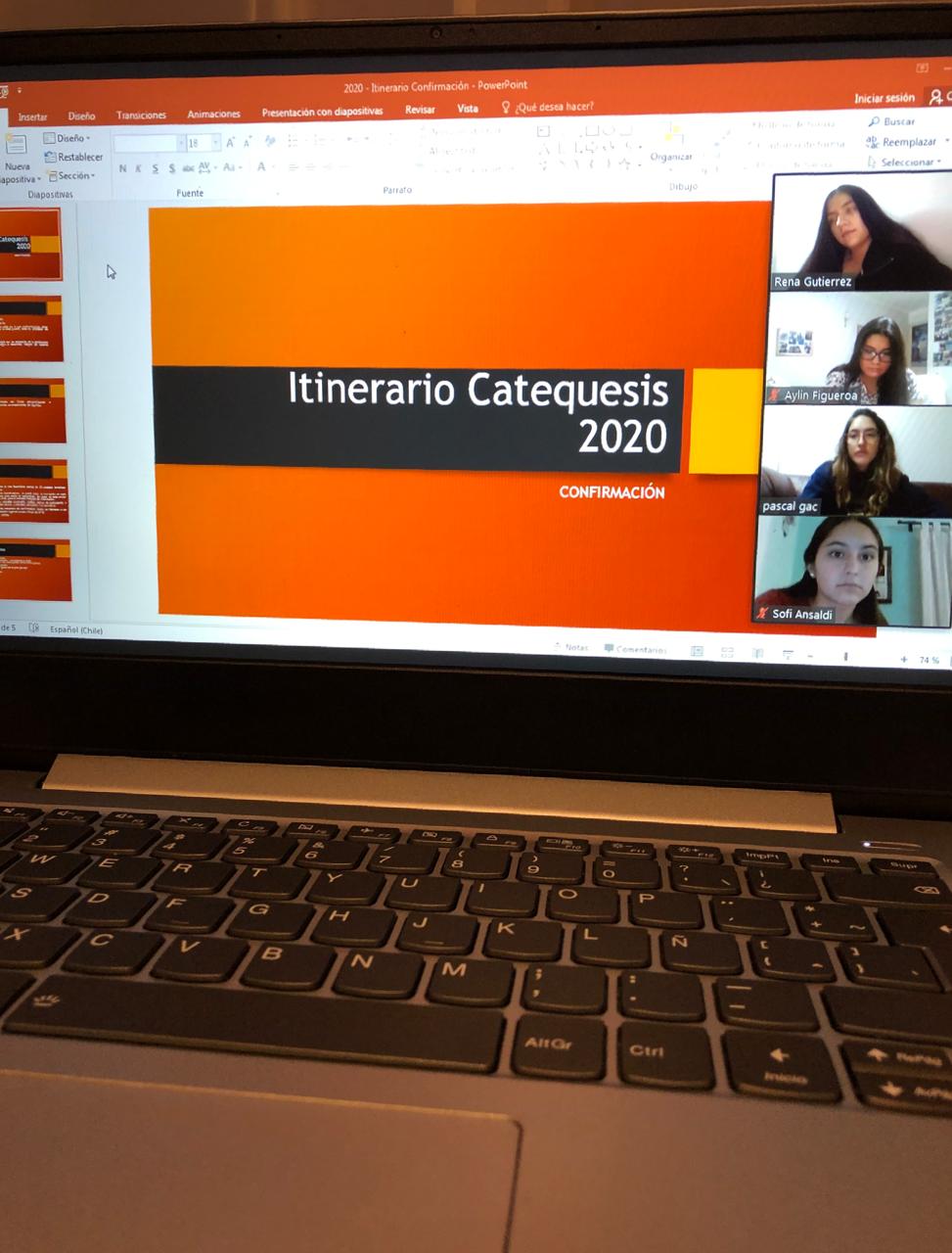Apply bold with the N button
This screenshot has width=952, height=1253.
tap(122, 169)
